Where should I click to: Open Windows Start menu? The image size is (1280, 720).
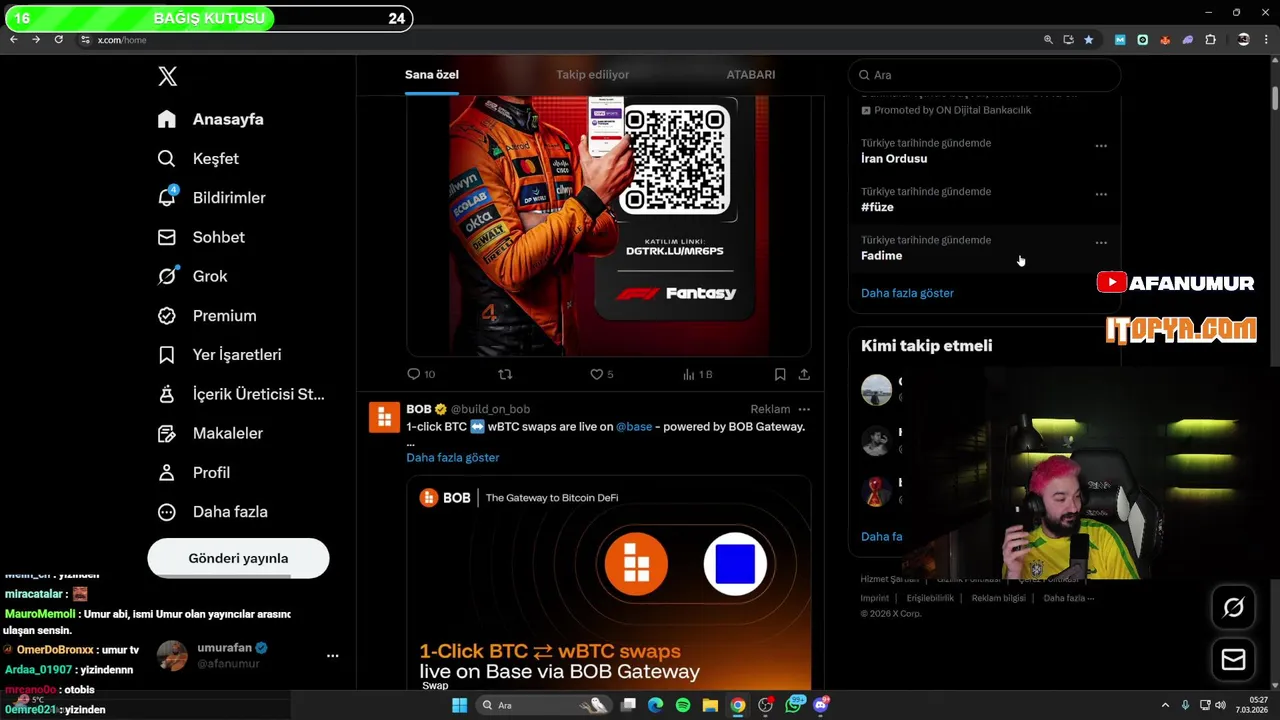tap(459, 705)
